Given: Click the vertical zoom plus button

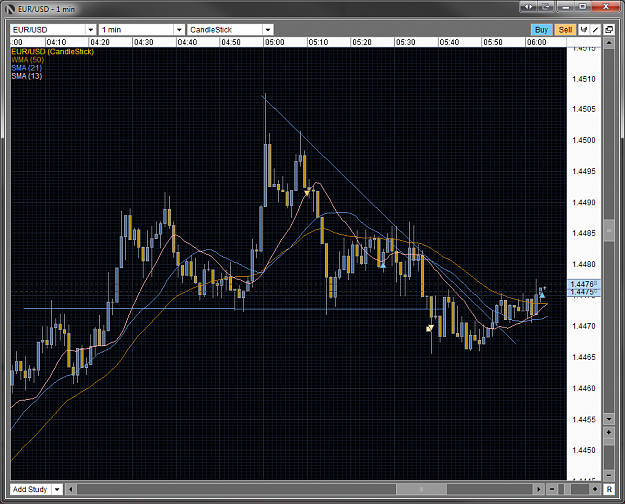Looking at the screenshot, I should click(609, 432).
